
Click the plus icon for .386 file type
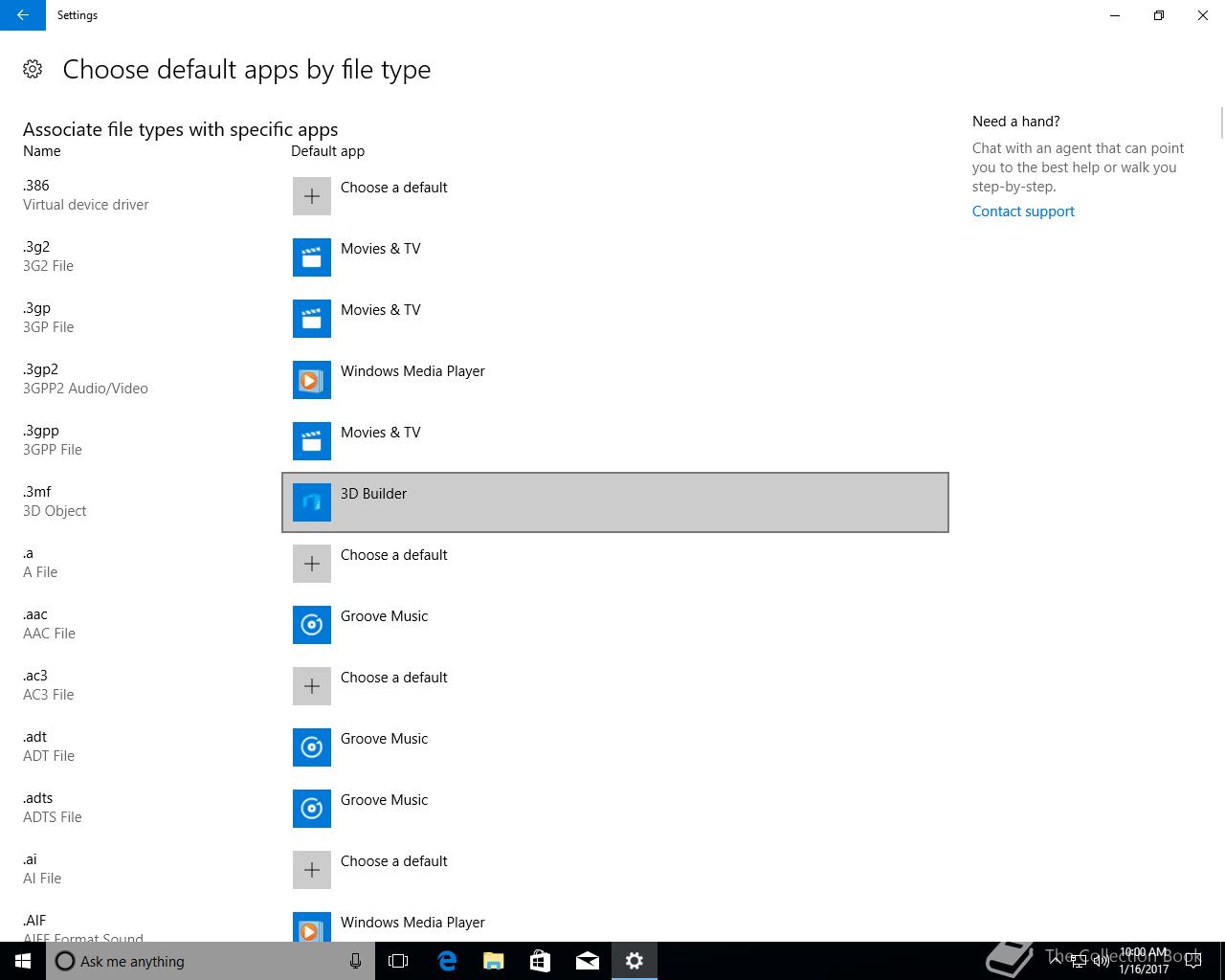click(312, 196)
